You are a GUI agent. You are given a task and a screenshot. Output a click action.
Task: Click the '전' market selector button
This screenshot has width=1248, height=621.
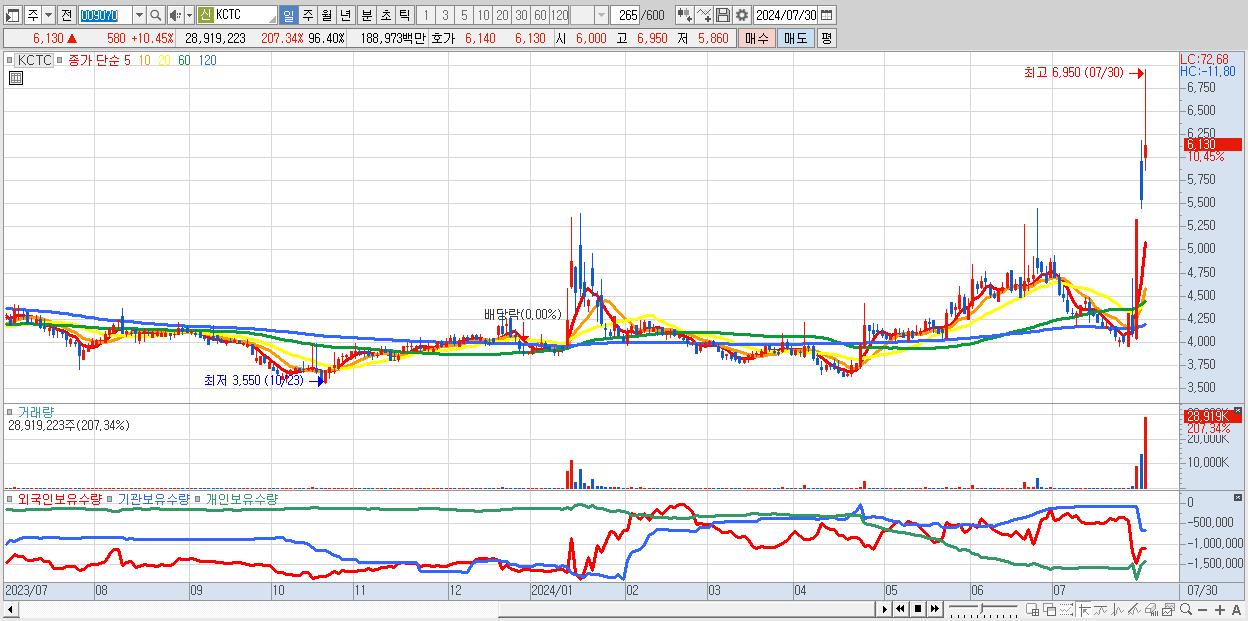(x=66, y=15)
